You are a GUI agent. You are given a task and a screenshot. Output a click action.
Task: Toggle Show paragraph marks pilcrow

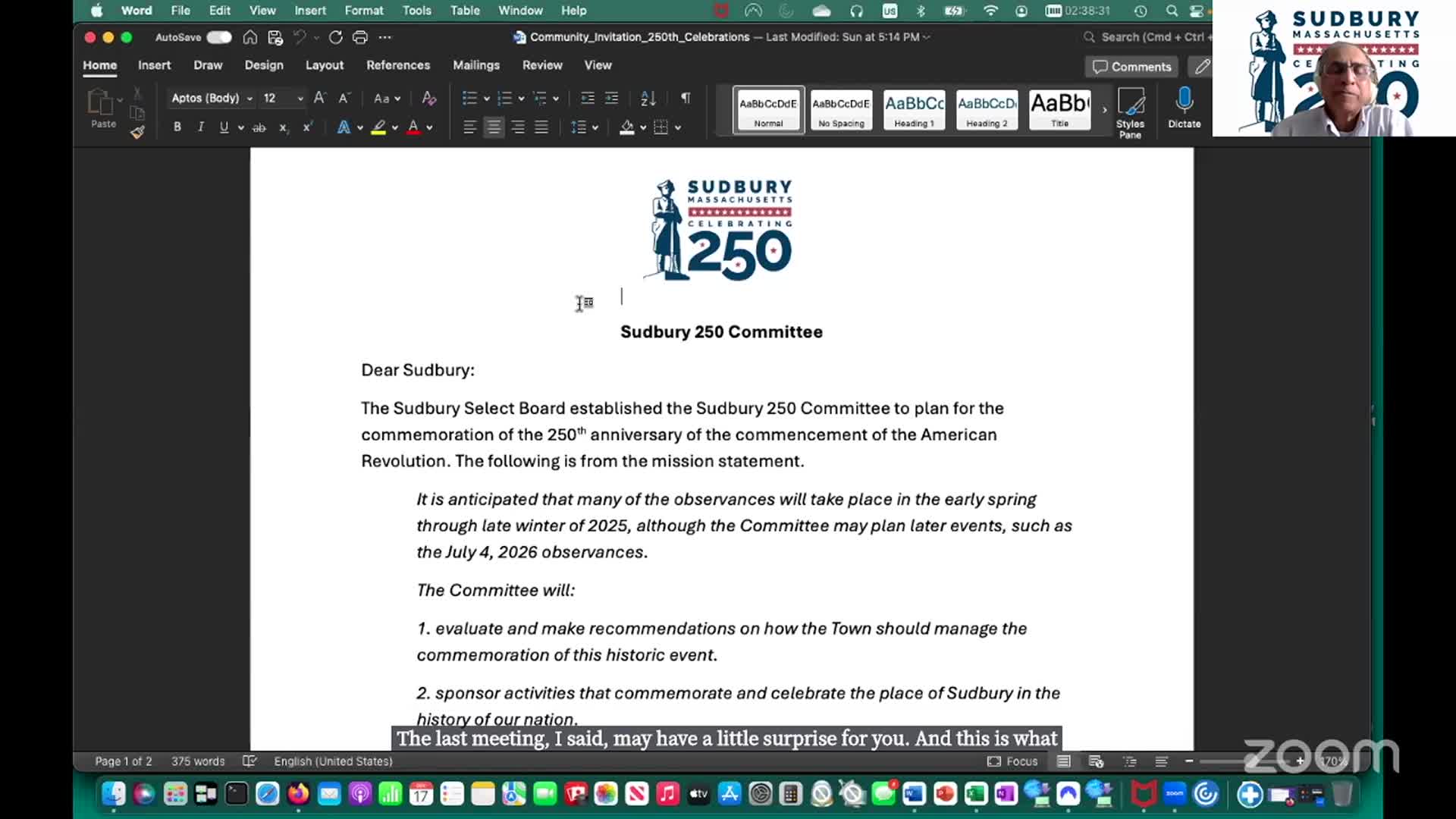pyautogui.click(x=686, y=98)
